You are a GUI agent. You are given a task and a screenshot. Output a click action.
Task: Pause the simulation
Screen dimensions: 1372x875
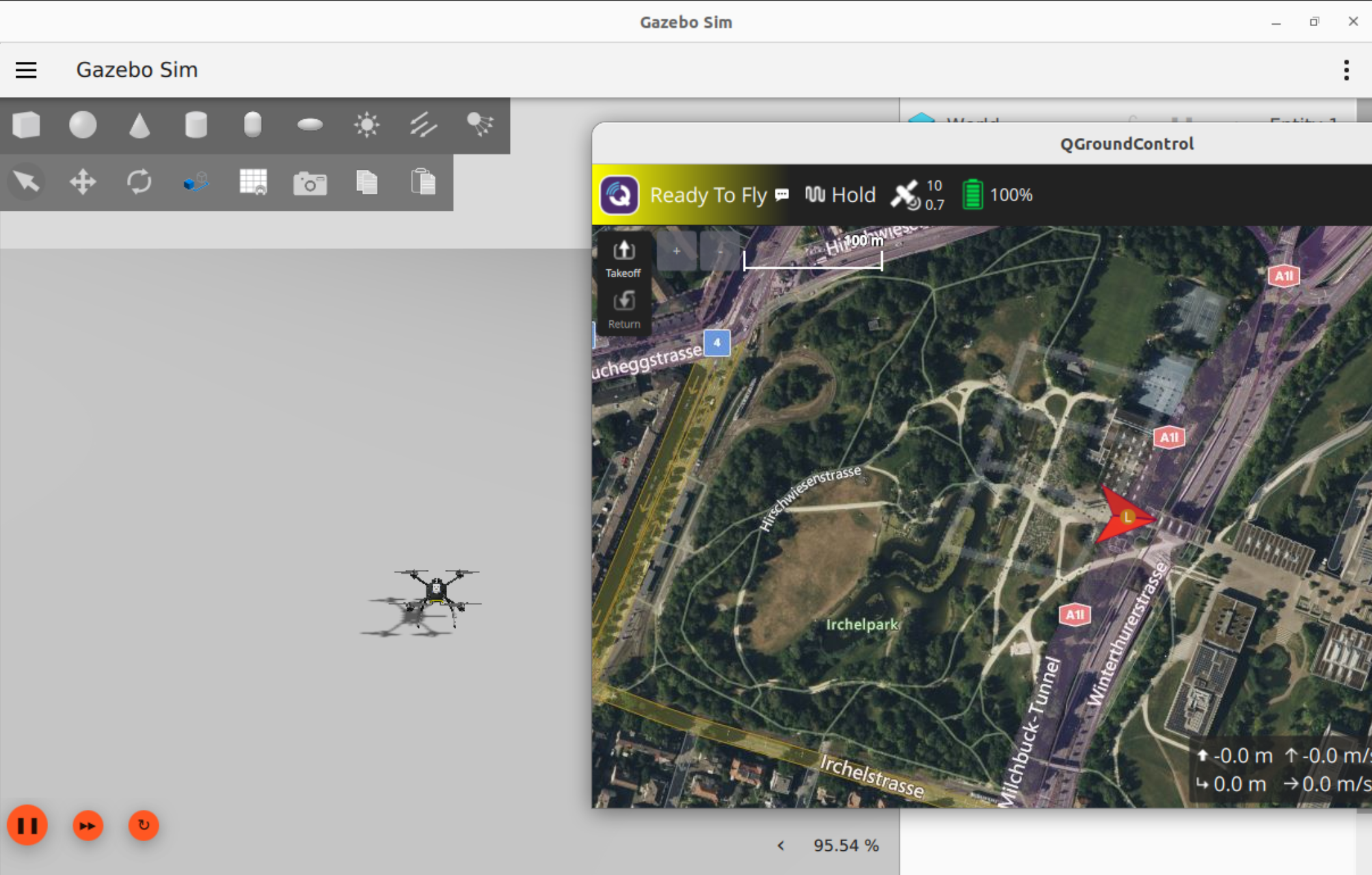(27, 826)
